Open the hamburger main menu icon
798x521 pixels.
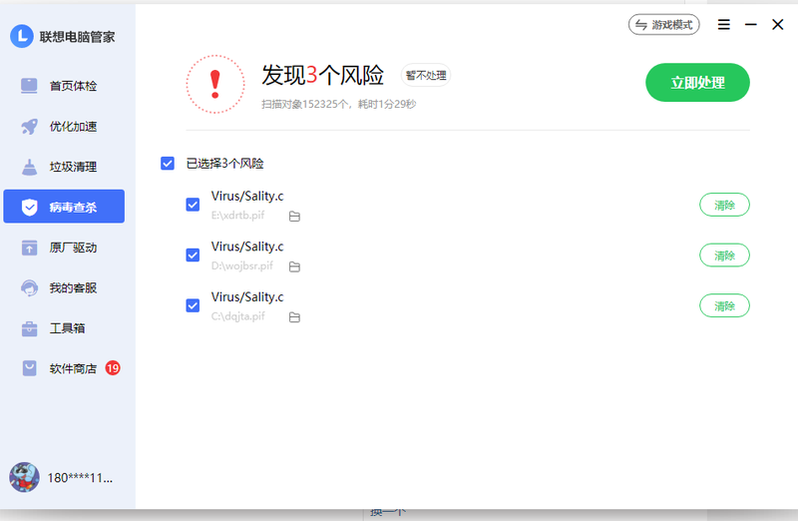[x=724, y=25]
